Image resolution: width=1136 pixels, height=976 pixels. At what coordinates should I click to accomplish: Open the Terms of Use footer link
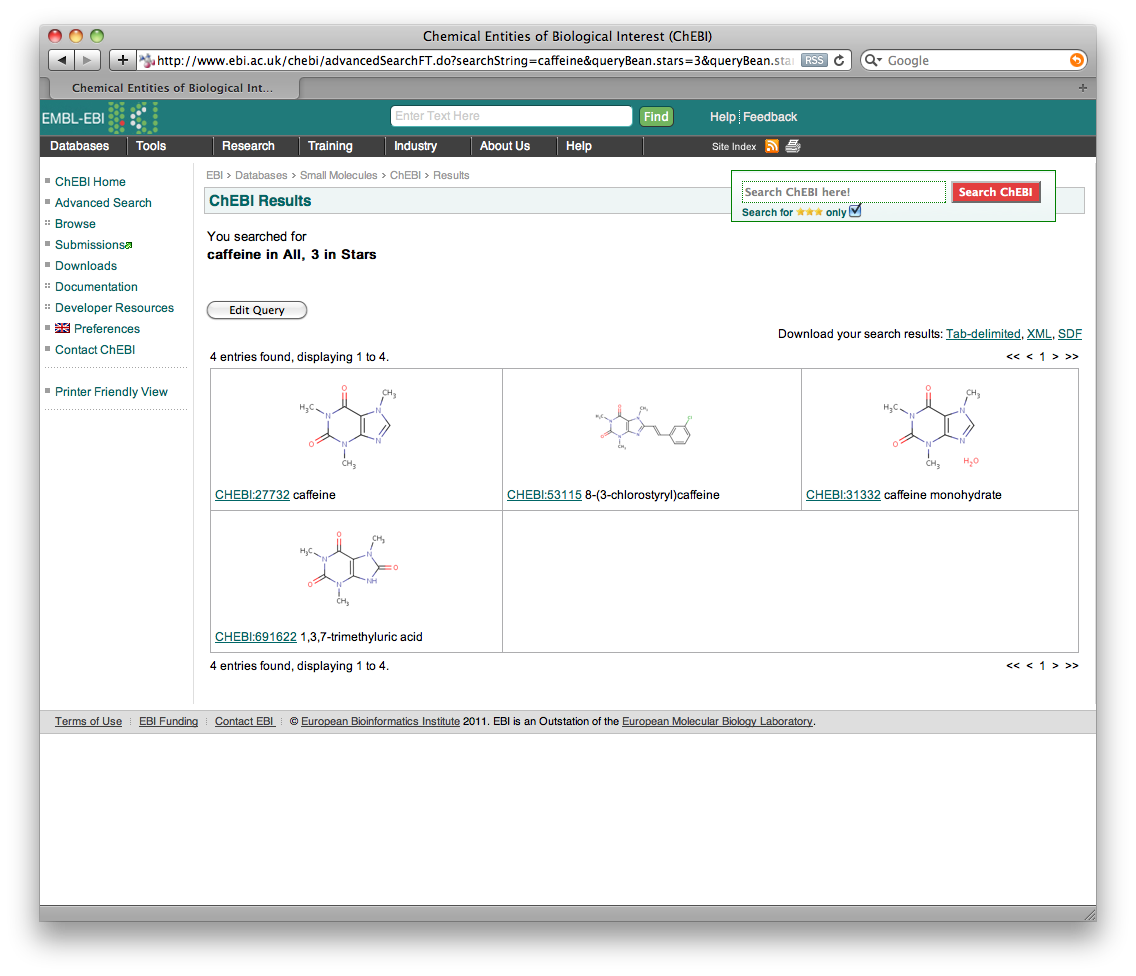[88, 721]
